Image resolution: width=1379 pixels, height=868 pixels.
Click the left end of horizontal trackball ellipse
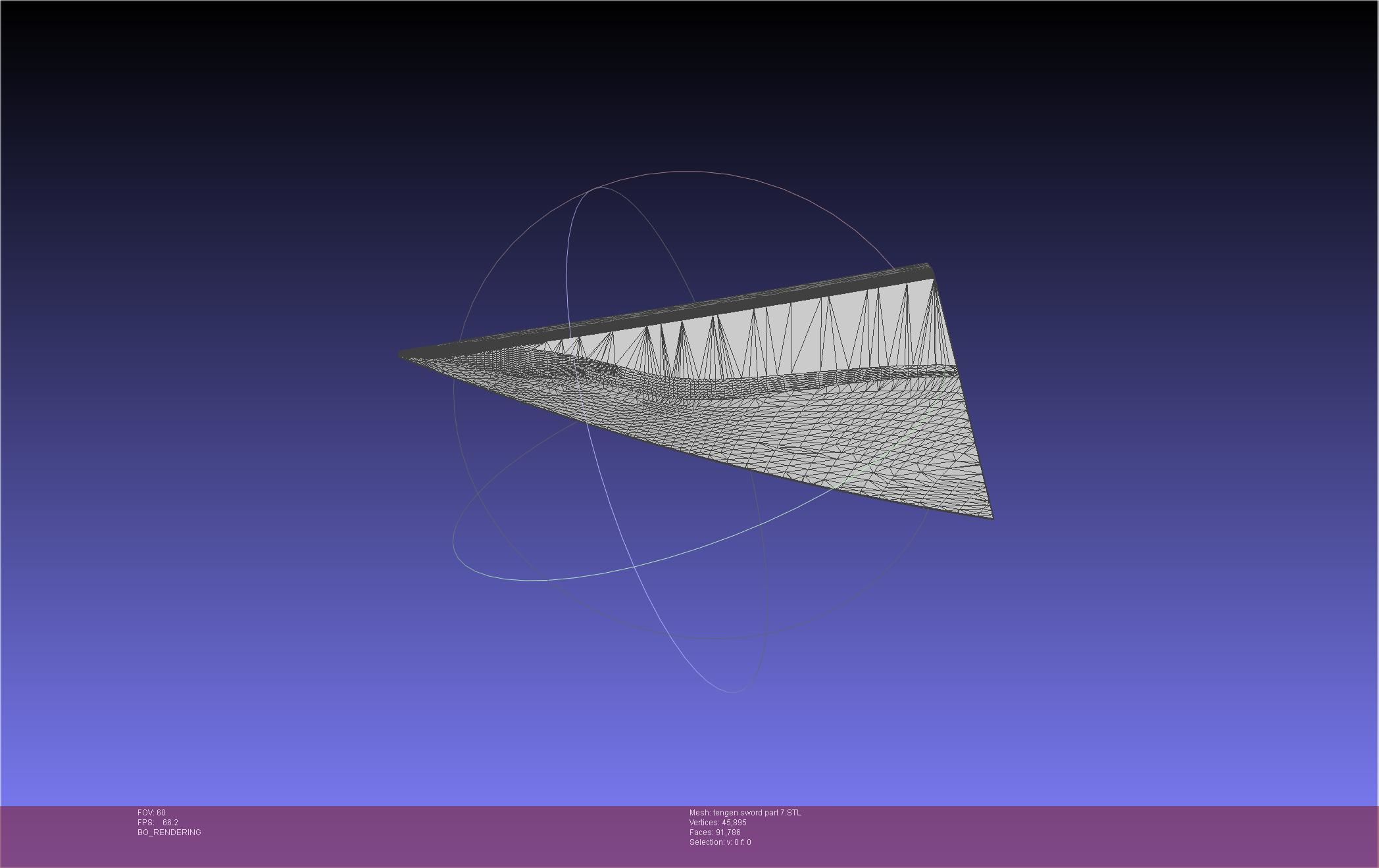click(453, 542)
